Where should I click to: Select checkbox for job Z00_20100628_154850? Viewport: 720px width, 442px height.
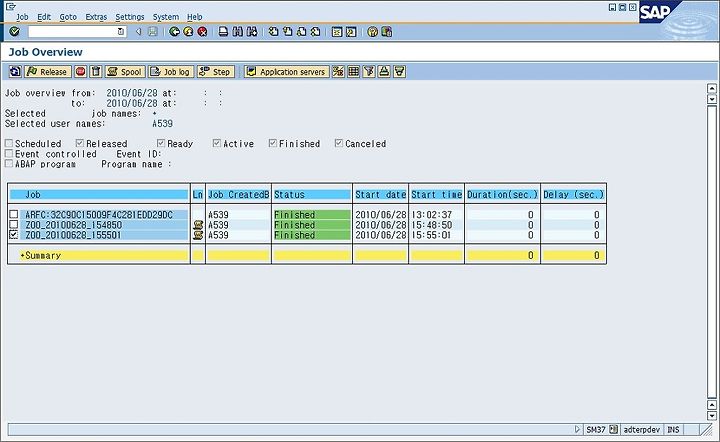[x=14, y=224]
